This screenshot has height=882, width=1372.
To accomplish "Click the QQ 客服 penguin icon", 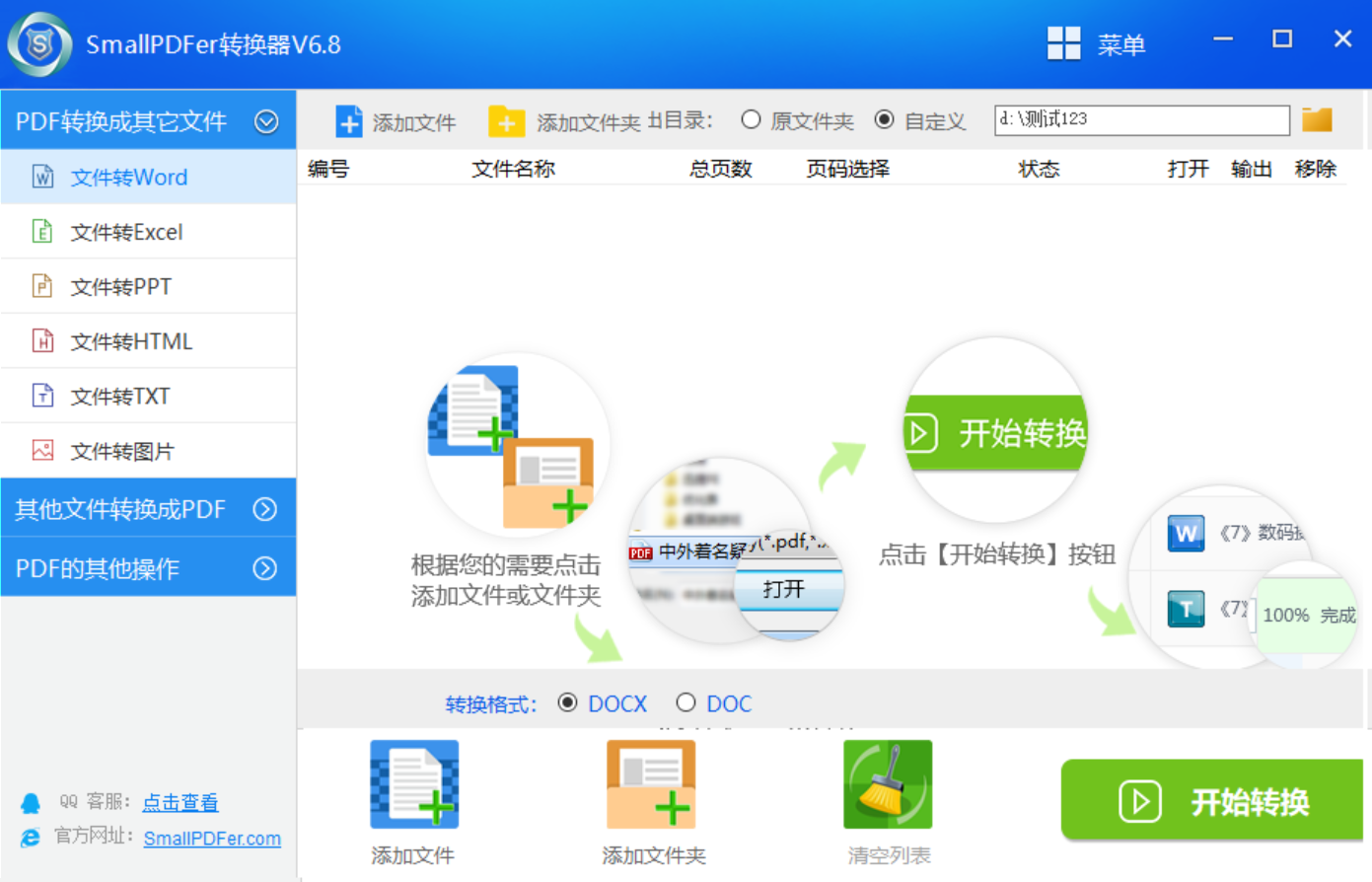I will [31, 803].
